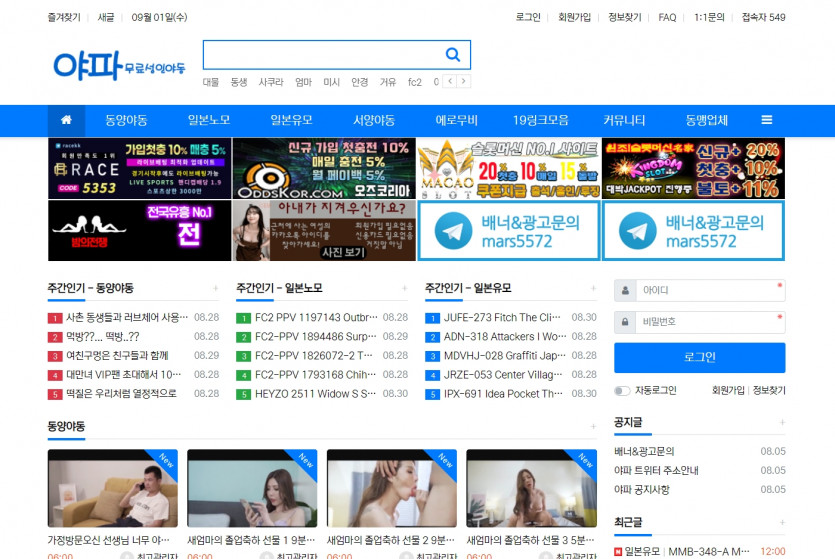Click the user icon in the 아이디 field

click(625, 291)
